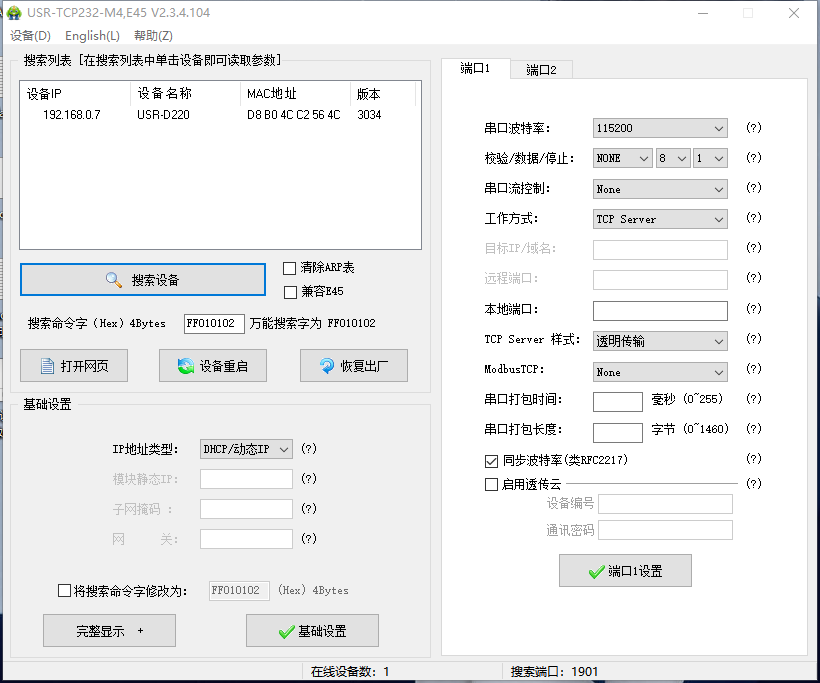
Task: Click the open webpage document icon button
Action: point(74,366)
